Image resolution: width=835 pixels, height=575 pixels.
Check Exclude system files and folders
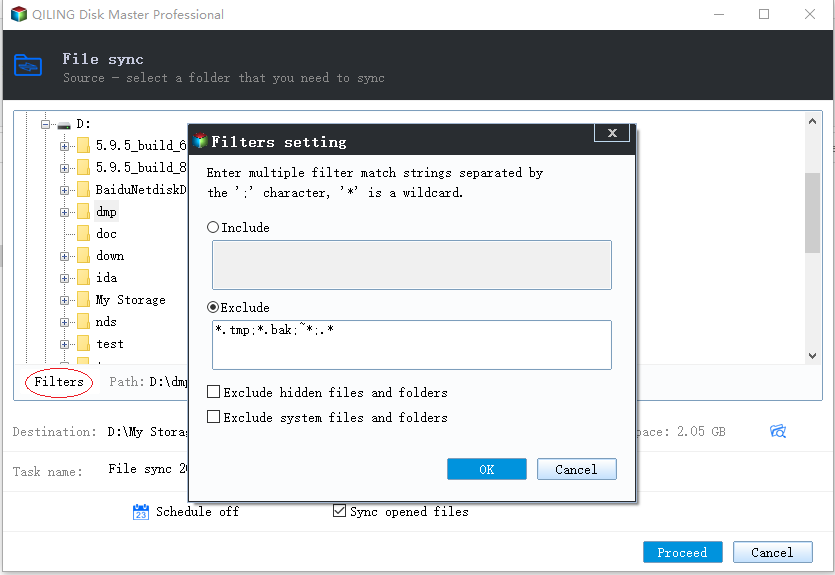point(214,417)
